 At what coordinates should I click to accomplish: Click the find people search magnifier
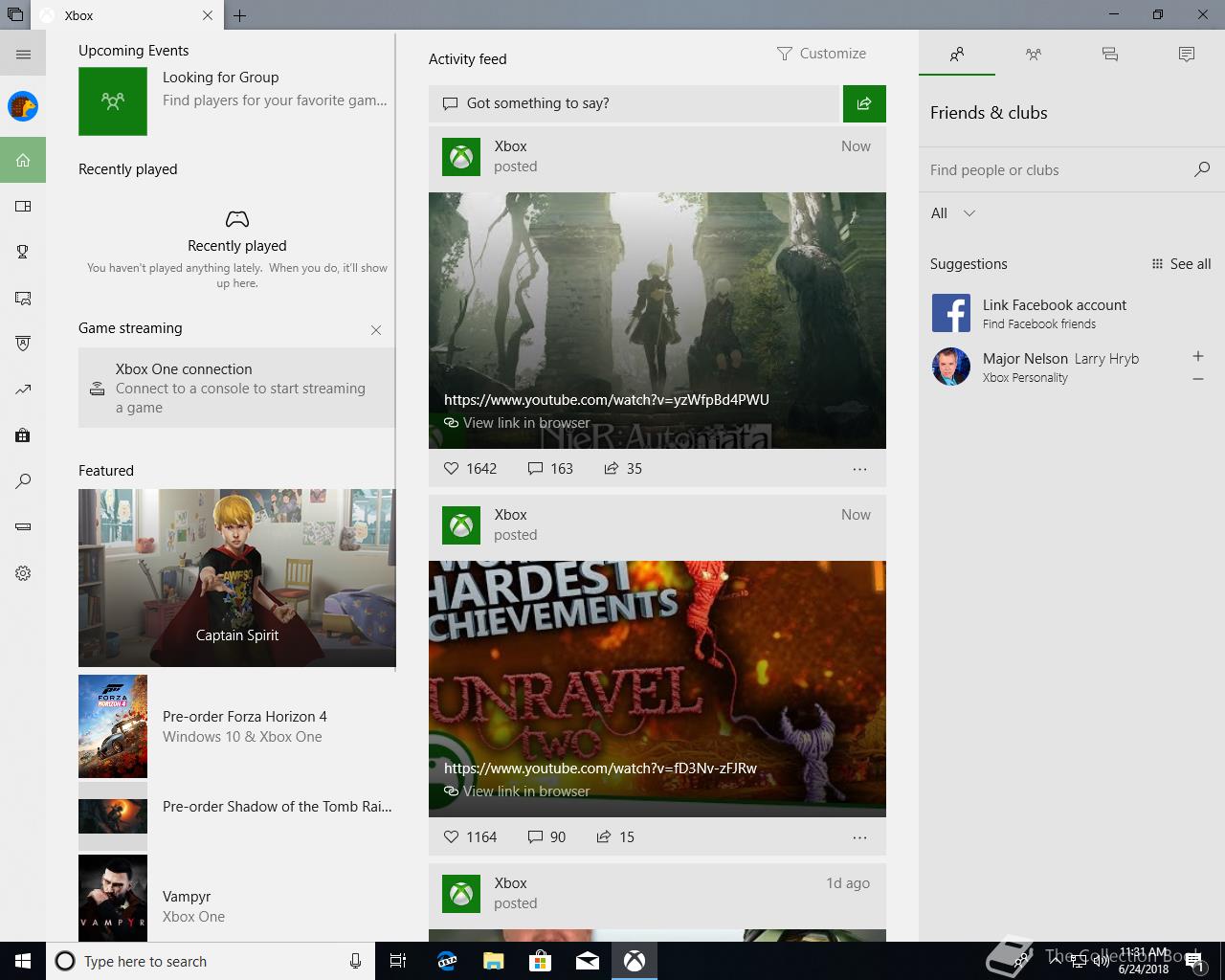(x=1202, y=169)
